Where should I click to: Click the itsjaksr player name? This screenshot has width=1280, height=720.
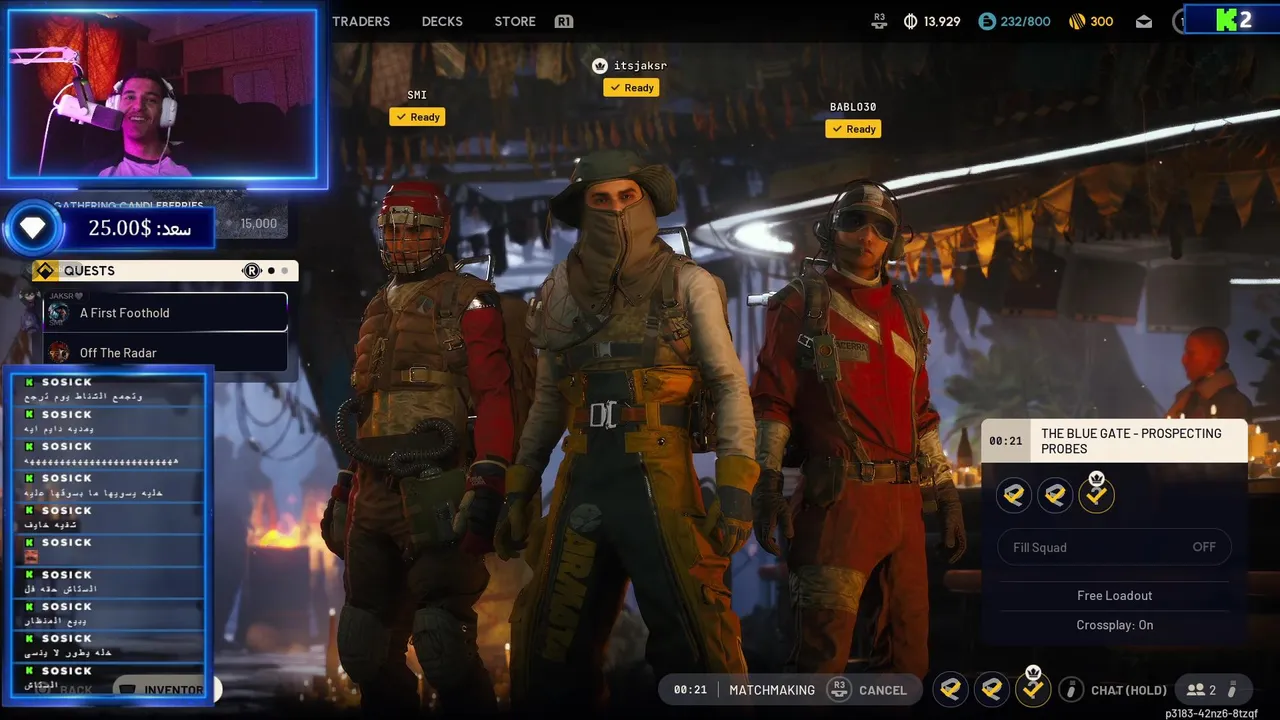[640, 66]
